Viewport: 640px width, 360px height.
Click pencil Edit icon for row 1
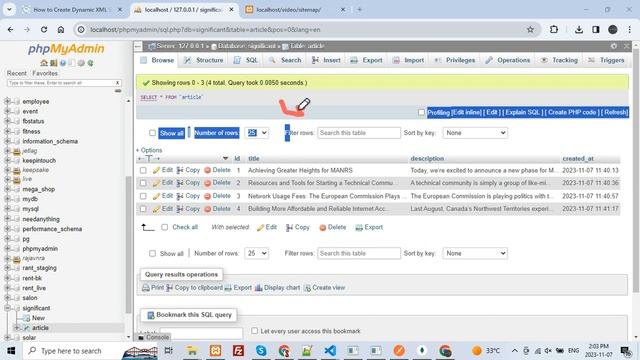[156, 170]
